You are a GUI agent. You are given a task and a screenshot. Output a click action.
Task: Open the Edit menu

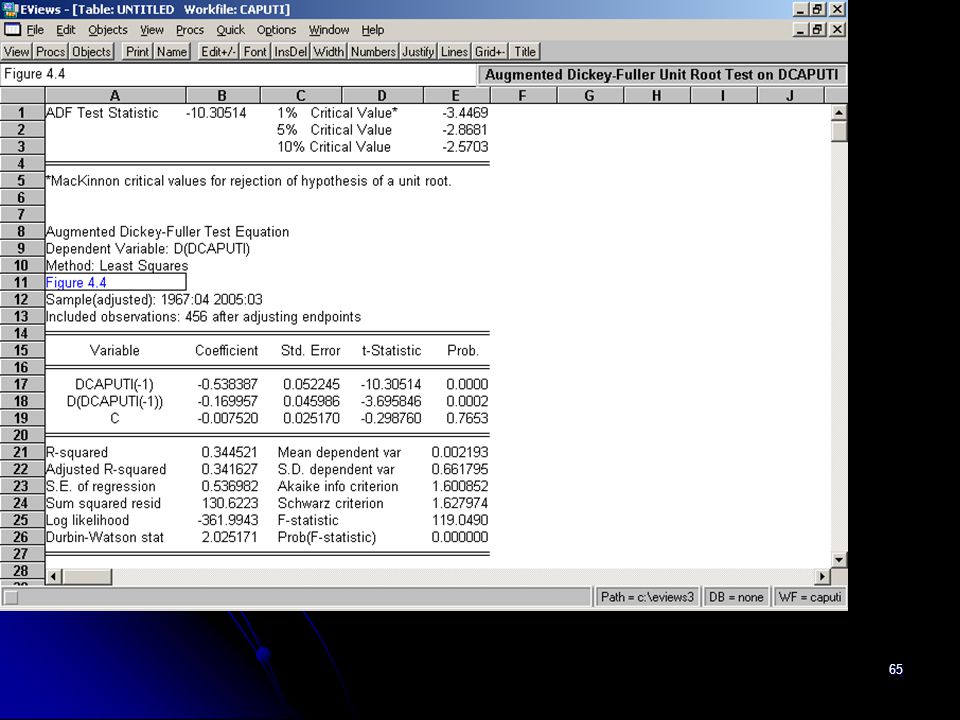66,30
